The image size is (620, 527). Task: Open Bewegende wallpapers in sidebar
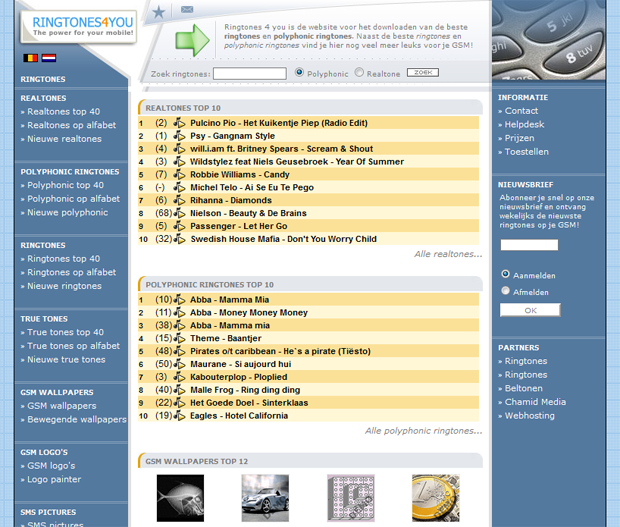[x=77, y=419]
